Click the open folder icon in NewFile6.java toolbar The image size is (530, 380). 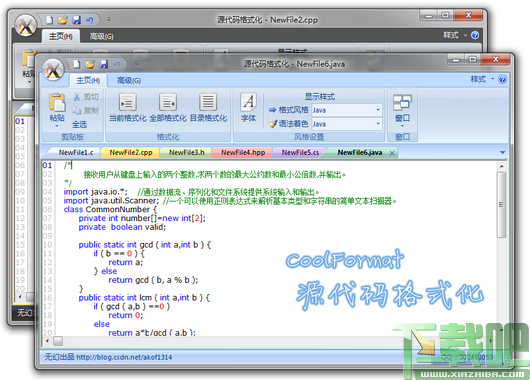tap(90, 64)
